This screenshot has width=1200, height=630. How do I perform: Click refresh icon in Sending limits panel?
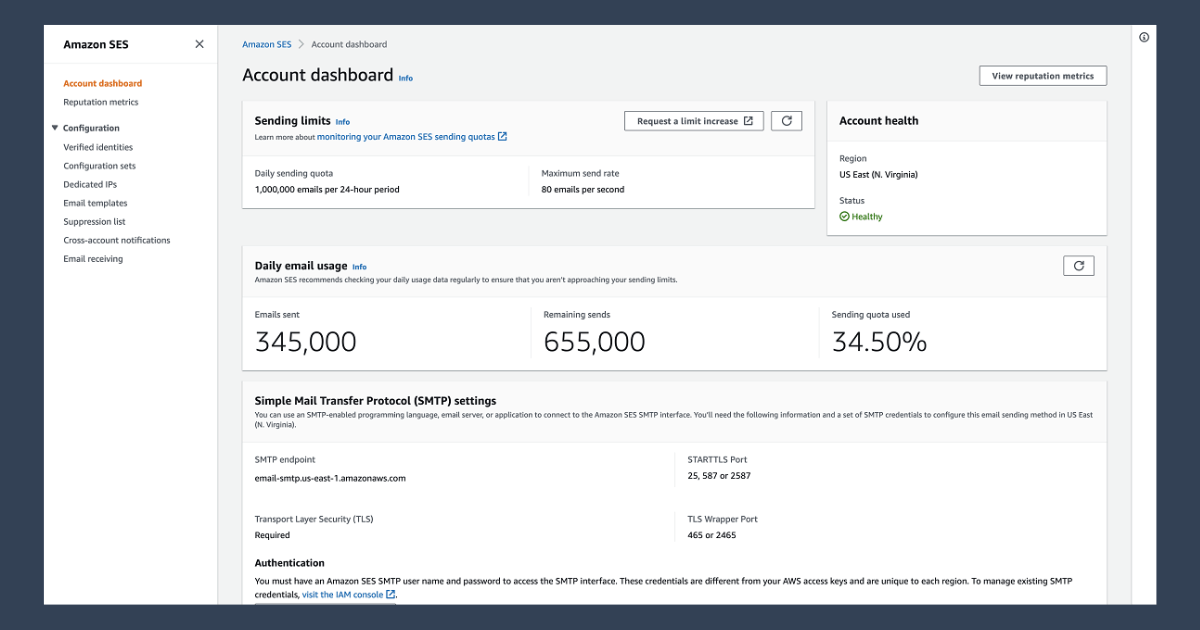tap(787, 121)
